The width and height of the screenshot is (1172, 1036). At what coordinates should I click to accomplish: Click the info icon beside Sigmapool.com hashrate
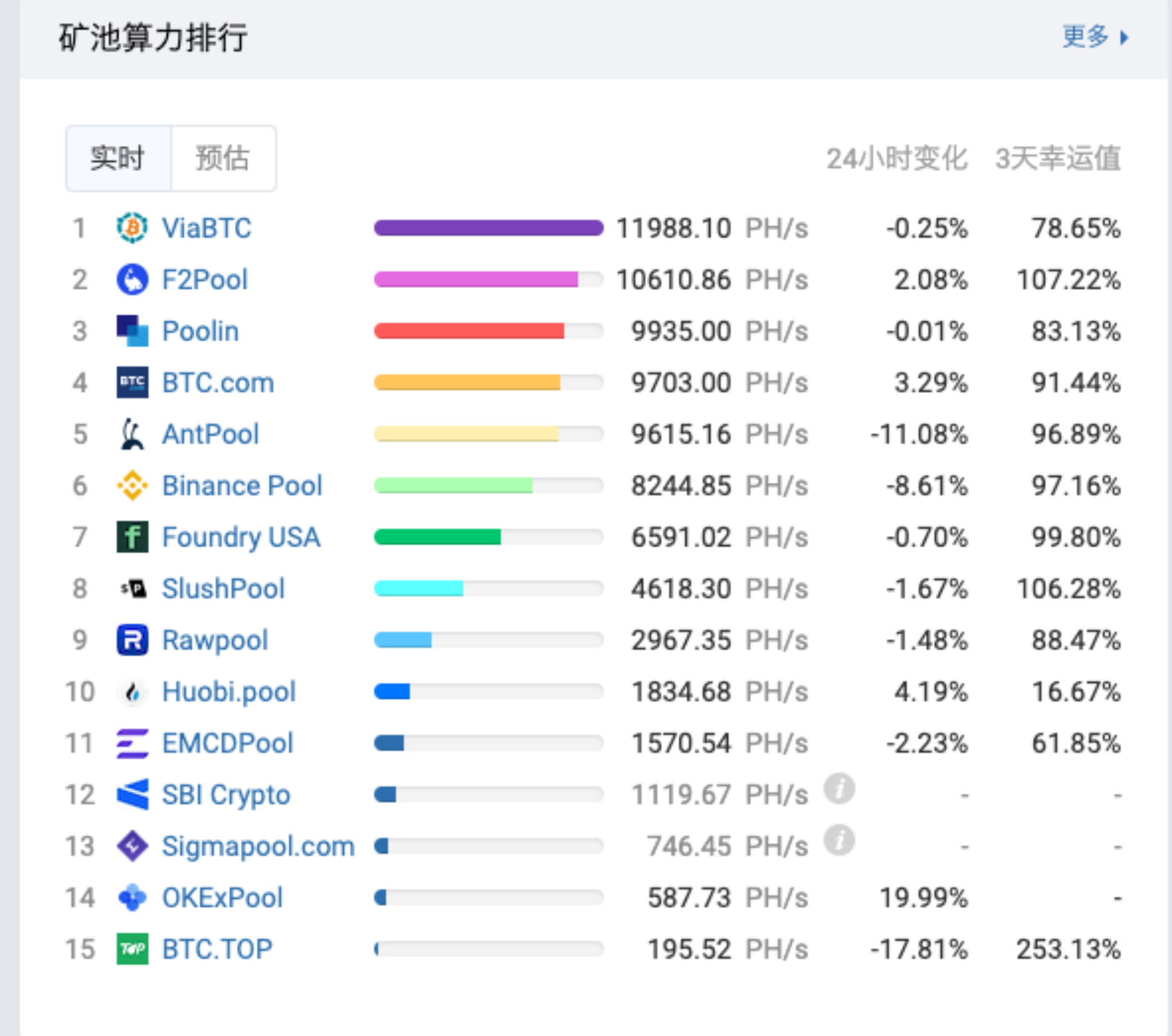pyautogui.click(x=839, y=840)
